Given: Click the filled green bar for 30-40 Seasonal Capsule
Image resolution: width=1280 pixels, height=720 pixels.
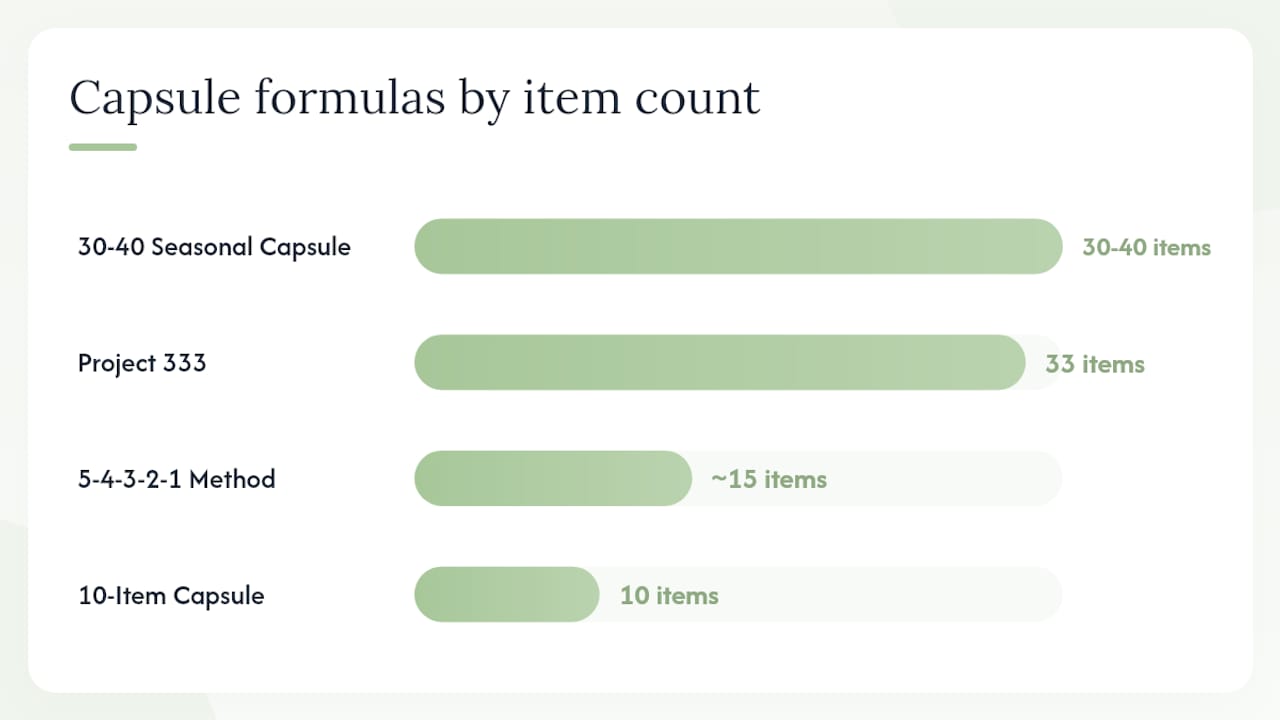Looking at the screenshot, I should (738, 246).
